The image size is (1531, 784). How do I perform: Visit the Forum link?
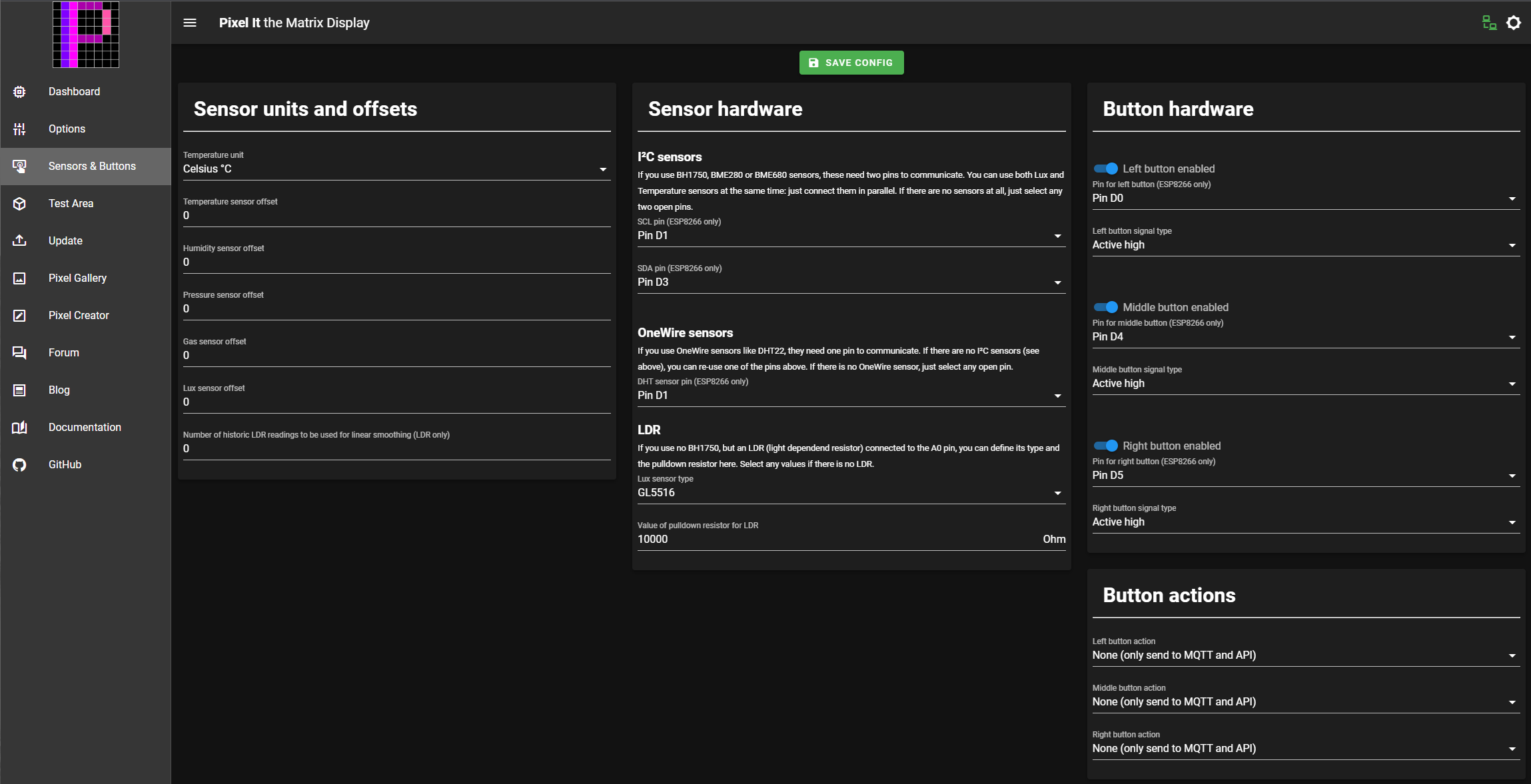tap(85, 353)
